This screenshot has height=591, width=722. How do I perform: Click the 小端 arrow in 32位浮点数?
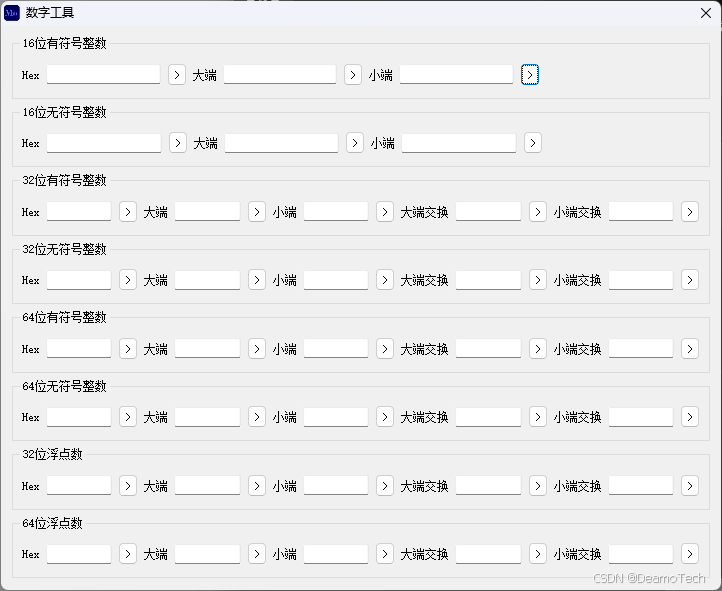[x=385, y=486]
